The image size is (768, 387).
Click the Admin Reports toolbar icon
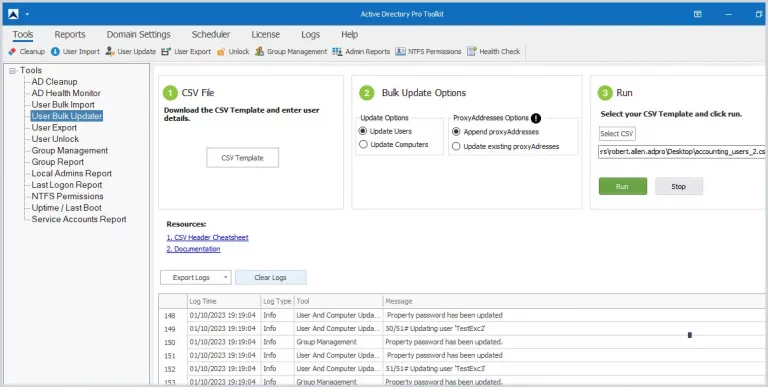pyautogui.click(x=337, y=51)
